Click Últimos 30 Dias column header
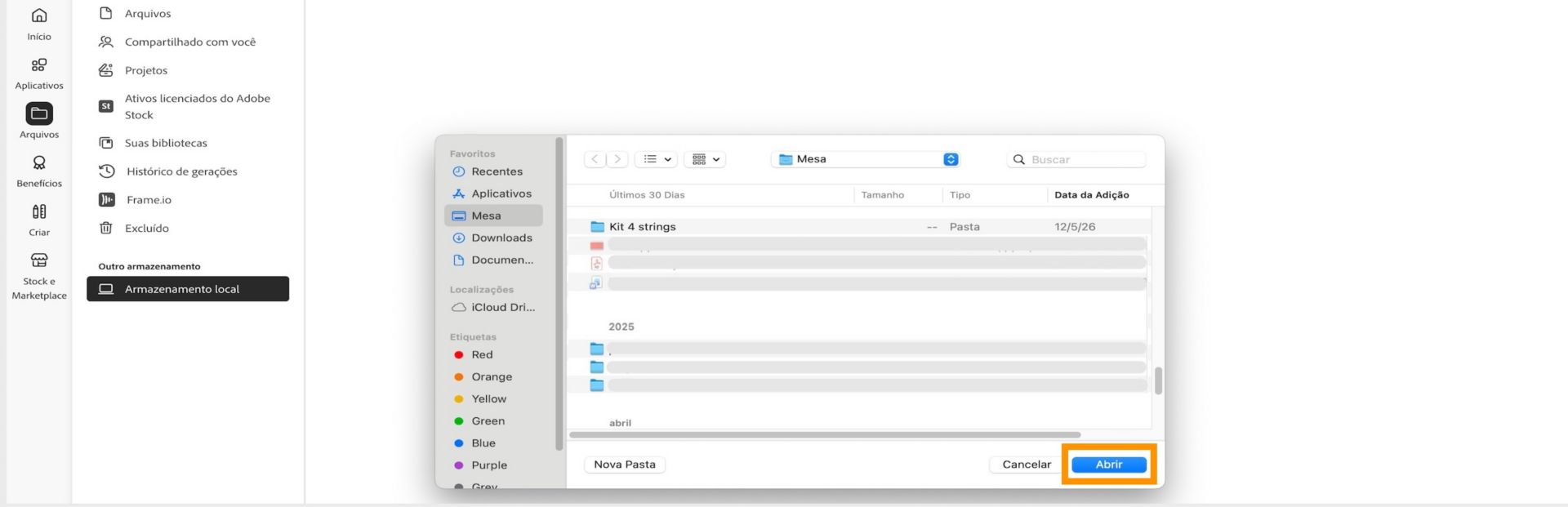 pos(647,195)
